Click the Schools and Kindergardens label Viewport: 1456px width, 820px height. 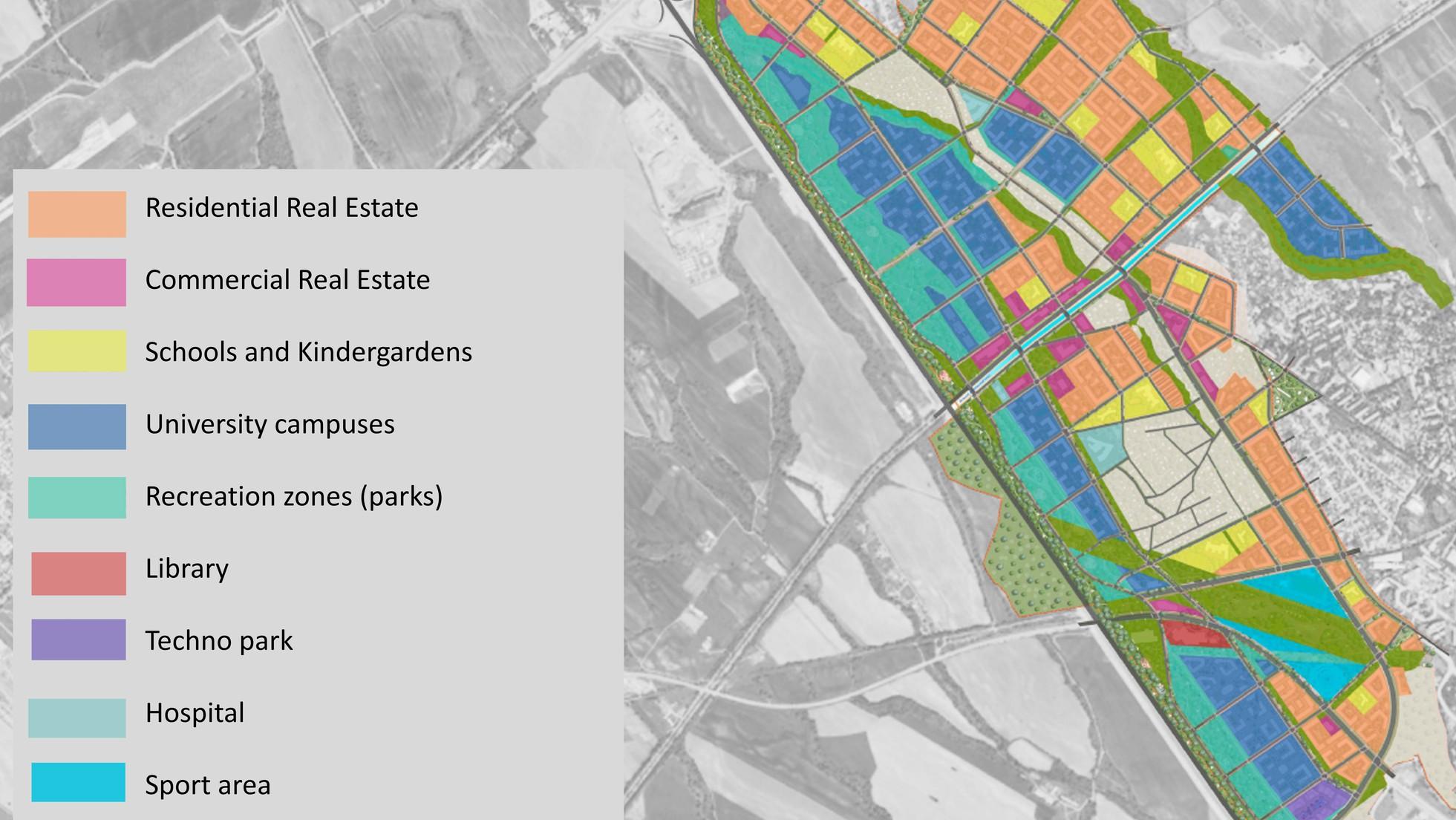(x=308, y=352)
